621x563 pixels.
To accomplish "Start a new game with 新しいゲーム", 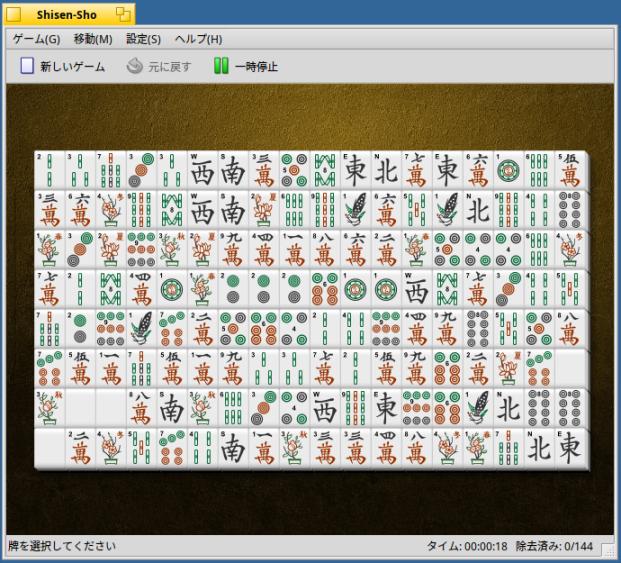I will pyautogui.click(x=63, y=66).
